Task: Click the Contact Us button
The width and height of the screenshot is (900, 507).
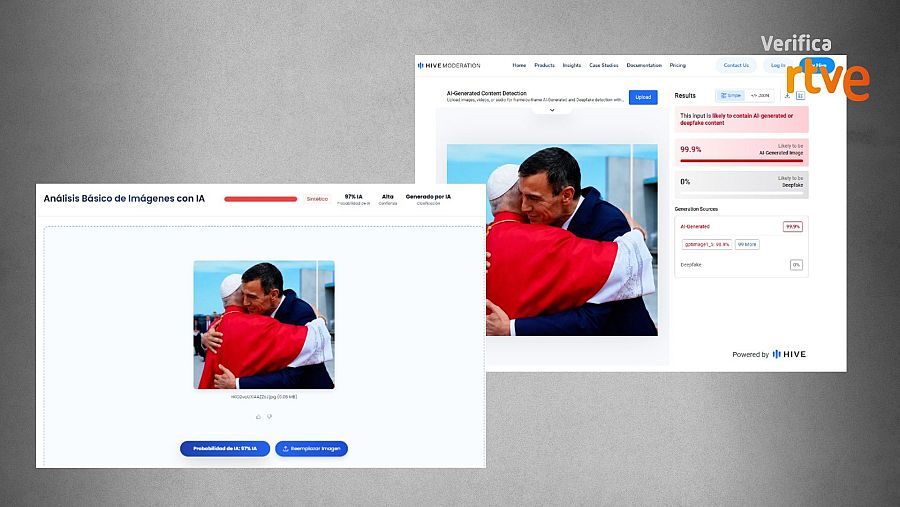Action: pos(736,65)
